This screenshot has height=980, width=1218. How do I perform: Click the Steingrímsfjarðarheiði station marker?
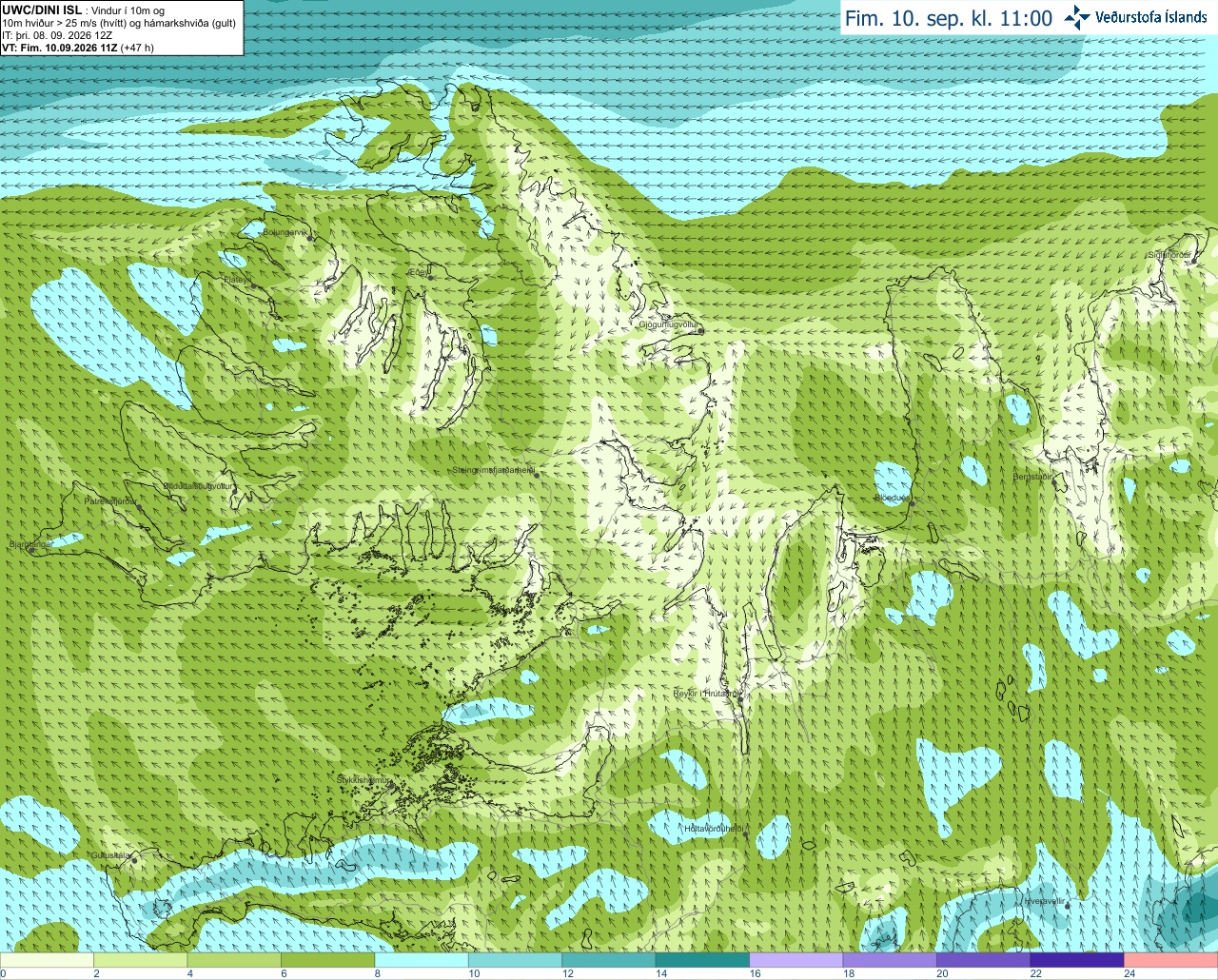[x=537, y=473]
